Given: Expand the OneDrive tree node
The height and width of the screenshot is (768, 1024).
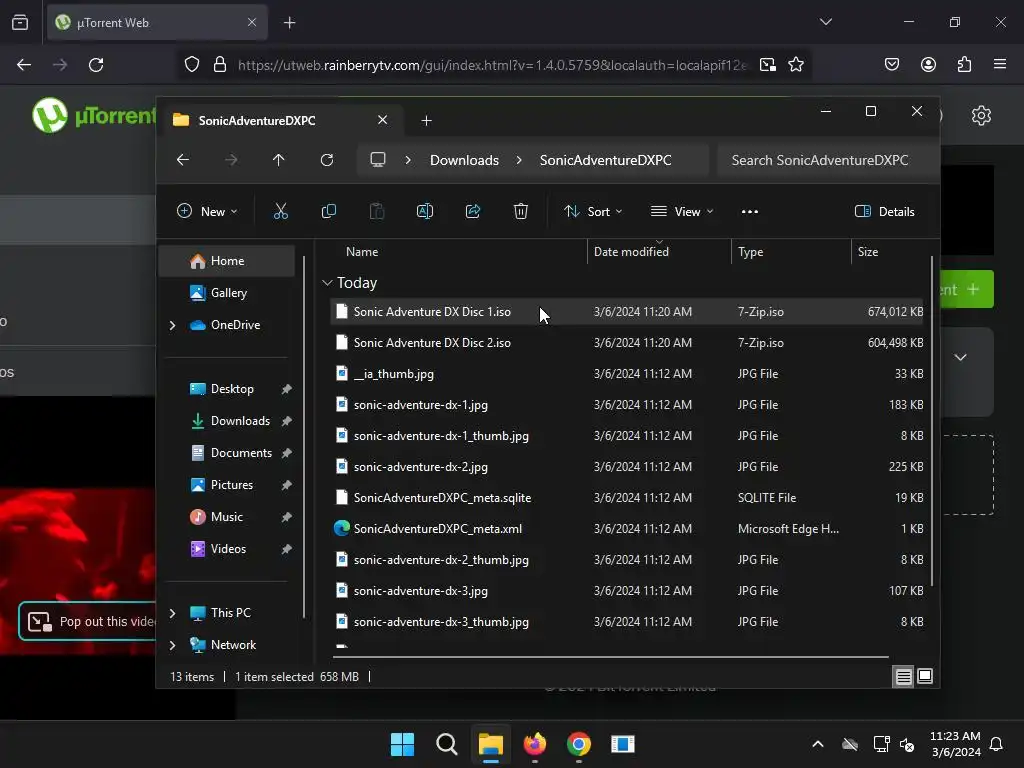Looking at the screenshot, I should pyautogui.click(x=172, y=325).
